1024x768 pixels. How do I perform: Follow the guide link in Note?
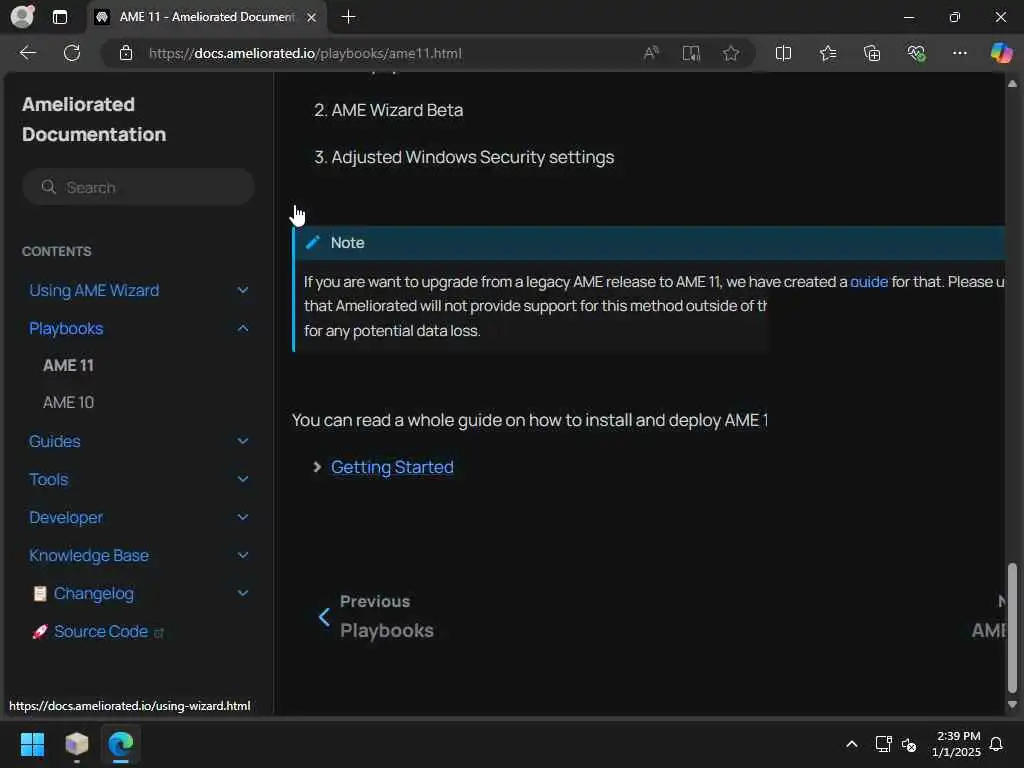pos(869,281)
